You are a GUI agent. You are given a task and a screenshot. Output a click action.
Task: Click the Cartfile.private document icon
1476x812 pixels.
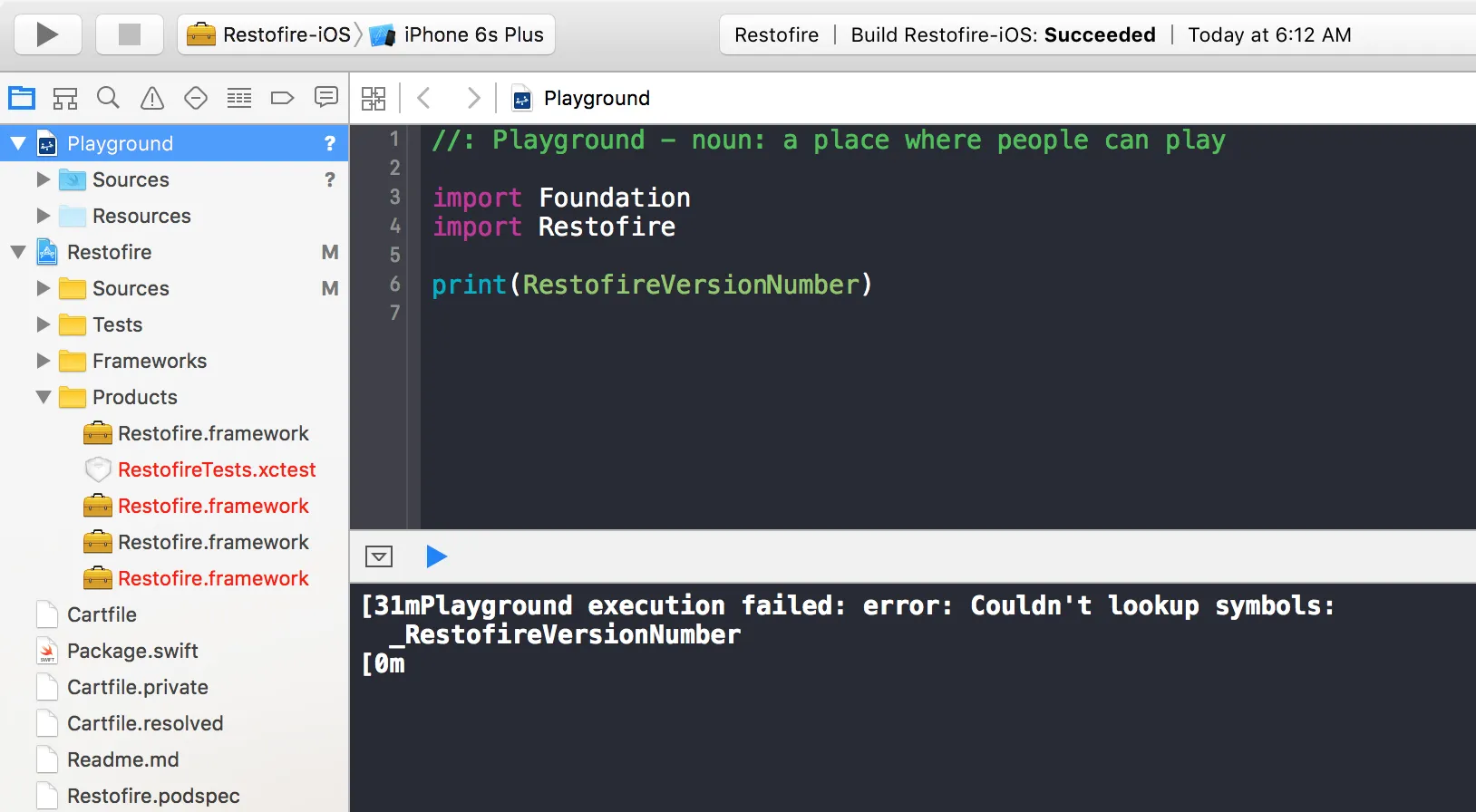[47, 687]
